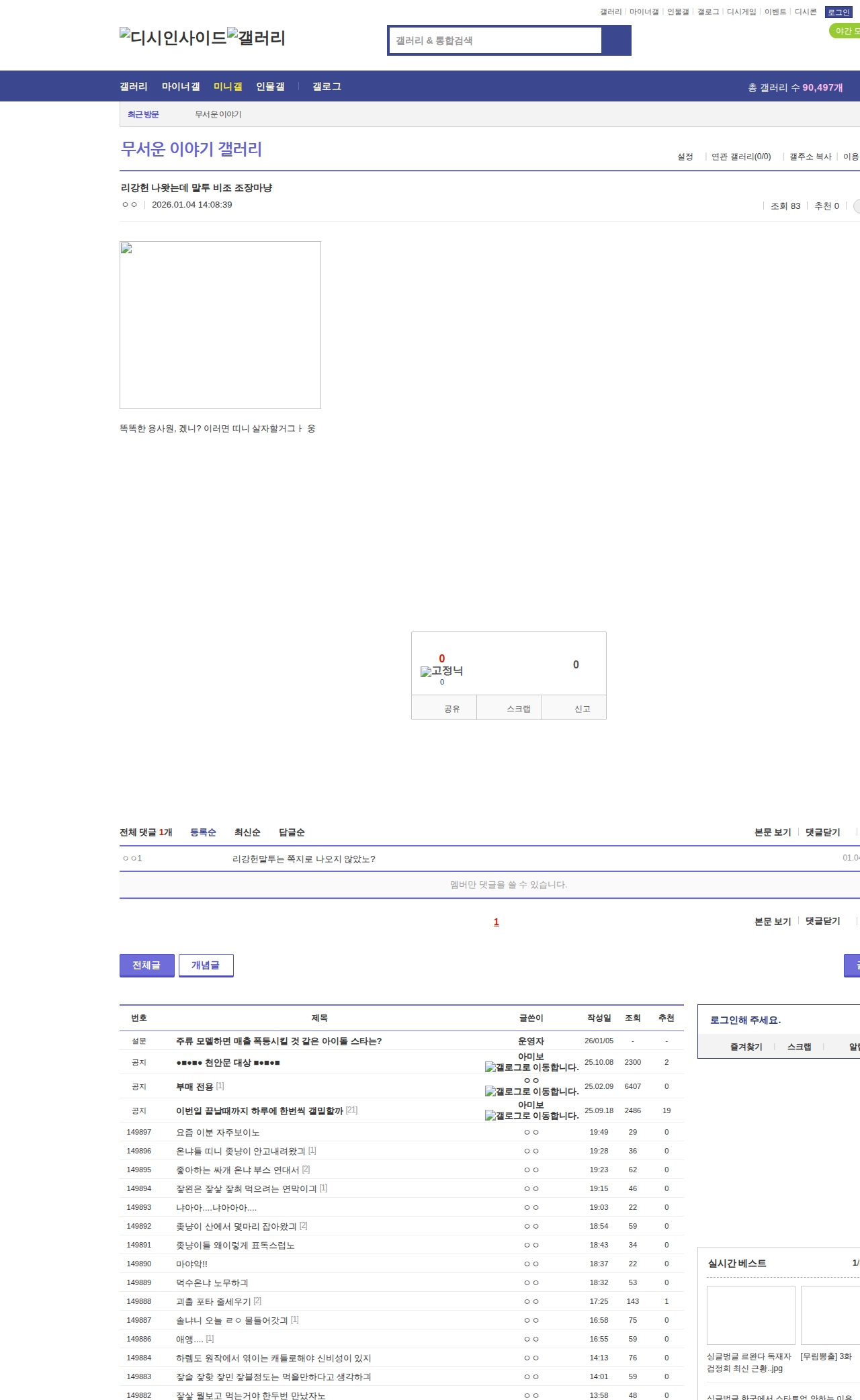Click the search button beside the search box

tap(615, 40)
